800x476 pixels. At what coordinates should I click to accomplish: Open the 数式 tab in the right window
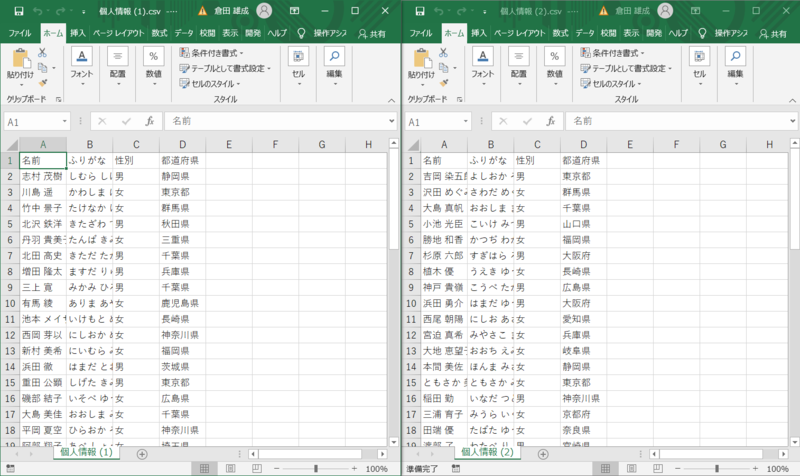click(560, 33)
